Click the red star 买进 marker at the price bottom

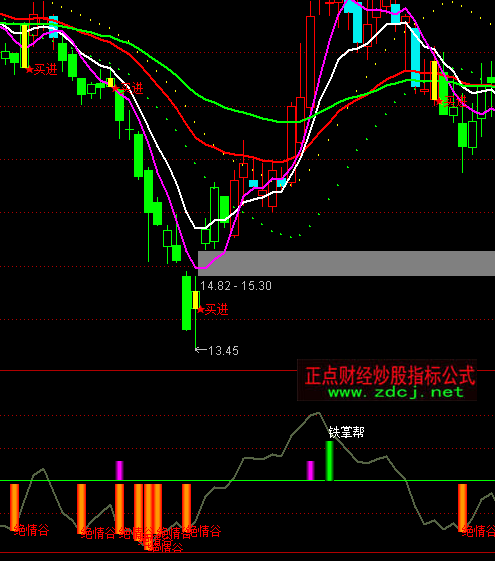[212, 309]
